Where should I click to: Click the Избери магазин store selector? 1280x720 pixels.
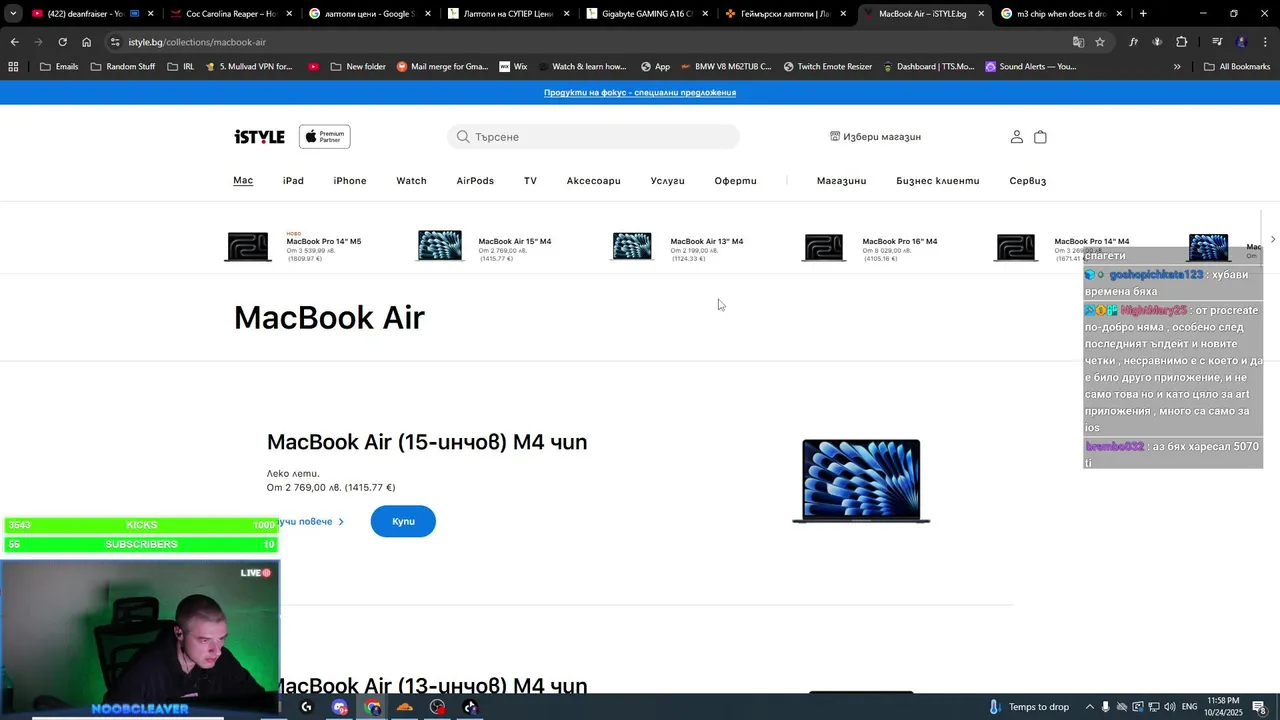click(875, 137)
